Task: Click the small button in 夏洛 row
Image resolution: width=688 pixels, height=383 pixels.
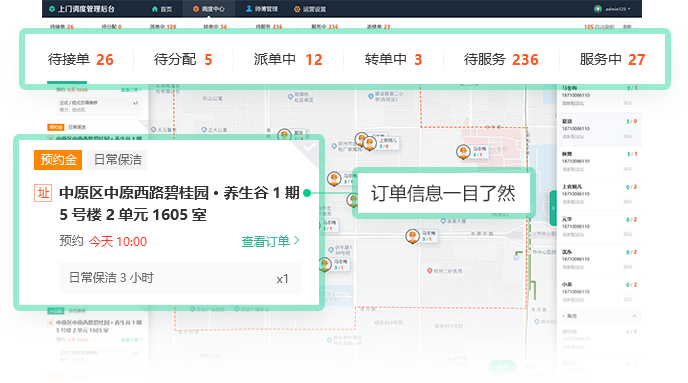Action: [x=627, y=136]
